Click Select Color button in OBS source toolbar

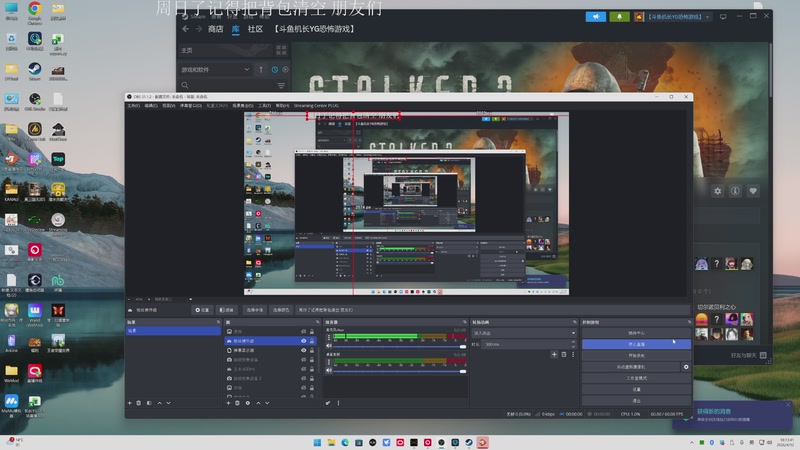pyautogui.click(x=281, y=310)
